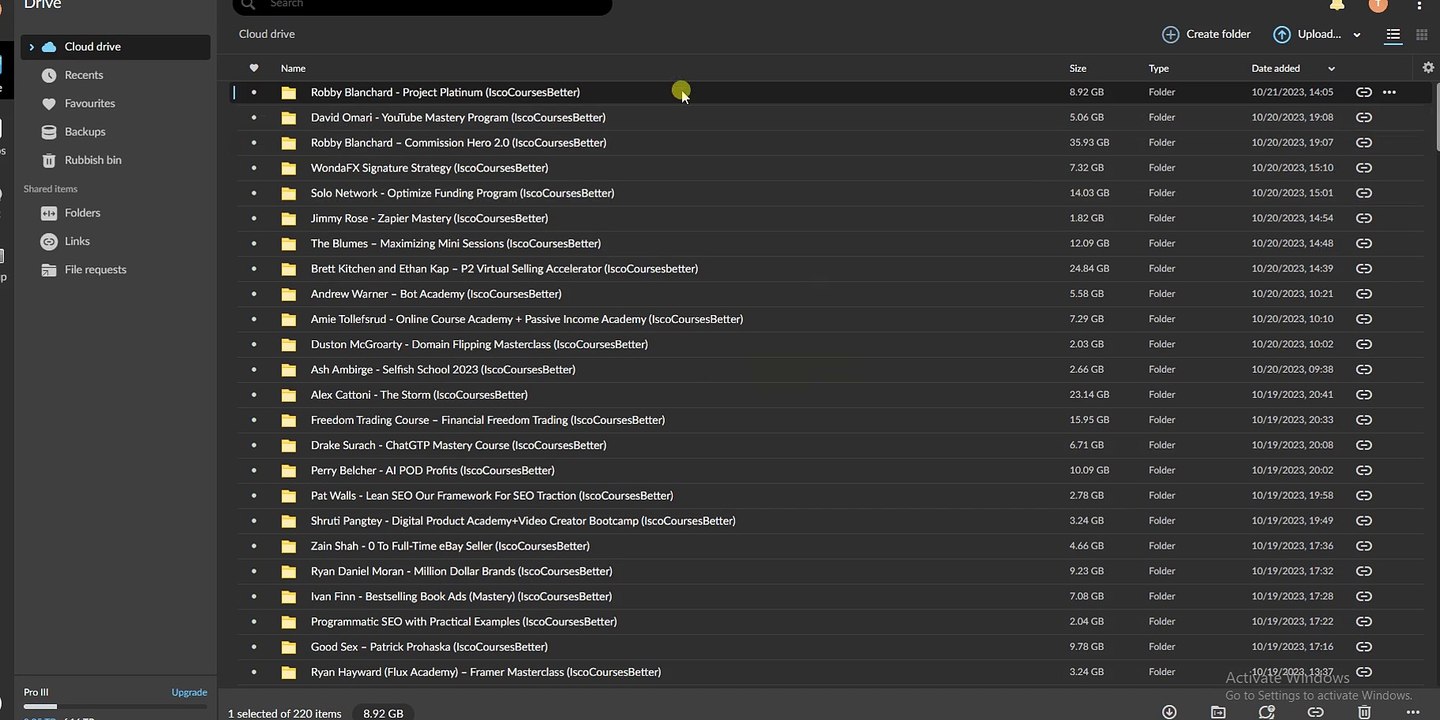Switch to the list view
The height and width of the screenshot is (720, 1440).
pyautogui.click(x=1393, y=35)
